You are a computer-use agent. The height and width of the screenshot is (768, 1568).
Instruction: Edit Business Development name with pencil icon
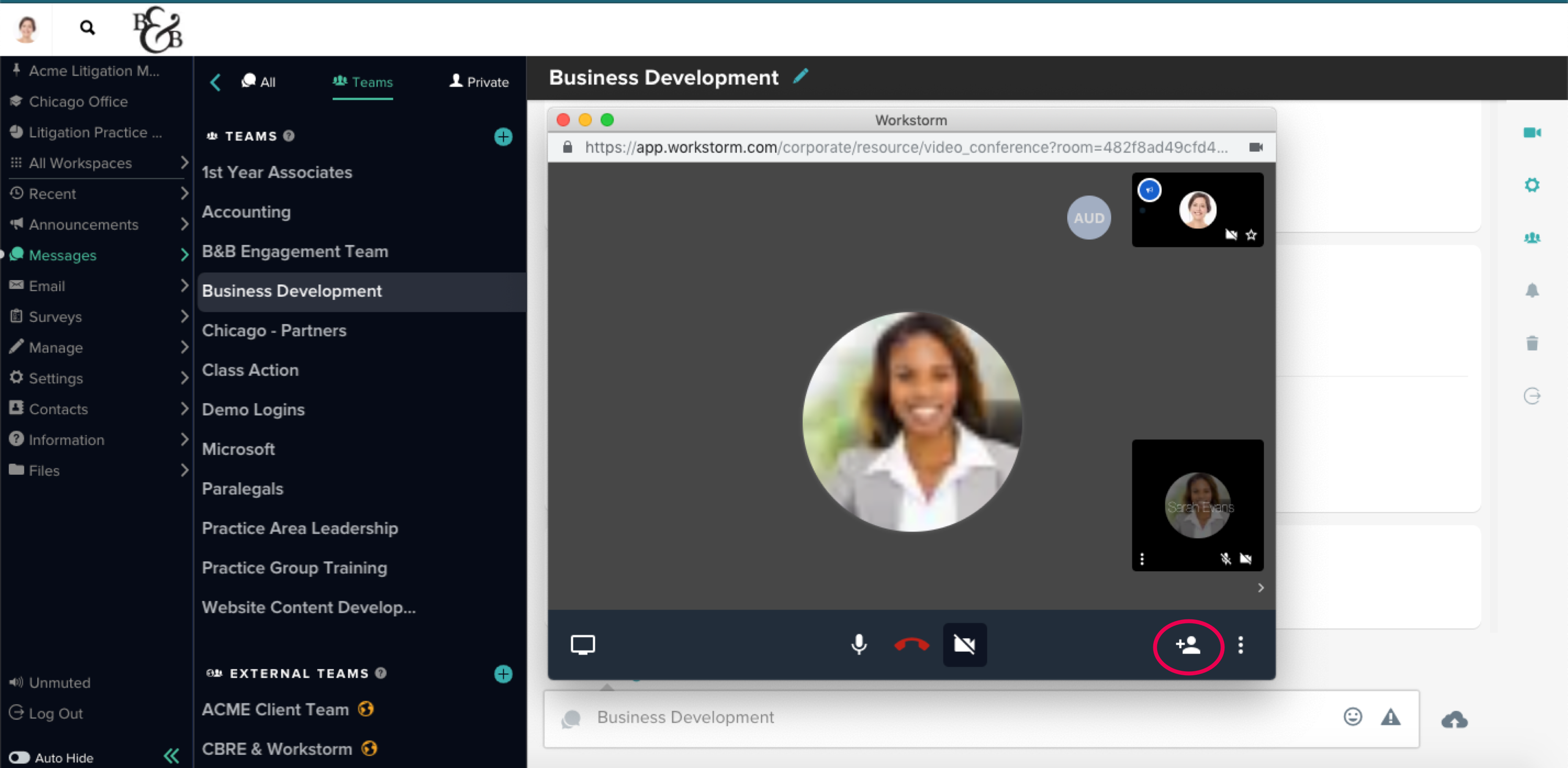coord(800,76)
